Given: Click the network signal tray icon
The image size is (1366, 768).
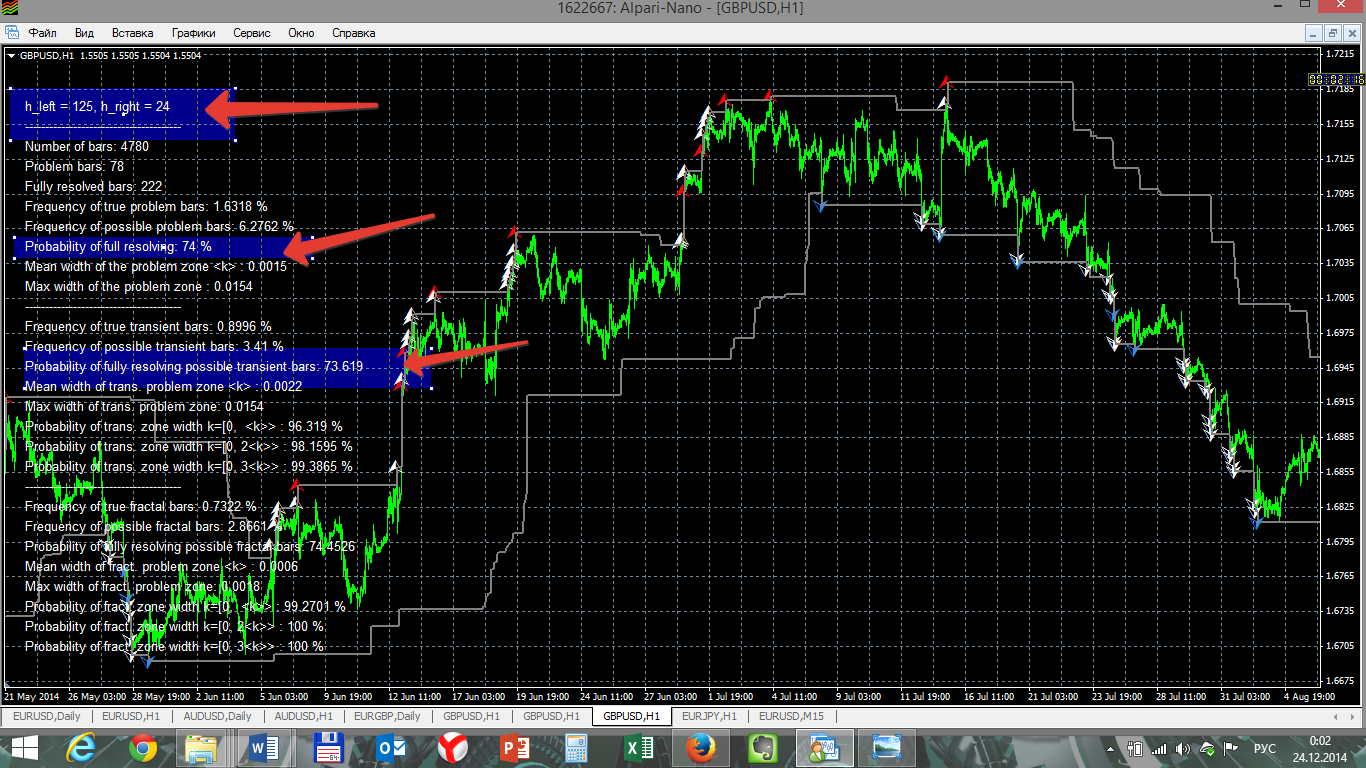Looking at the screenshot, I should pos(1160,747).
